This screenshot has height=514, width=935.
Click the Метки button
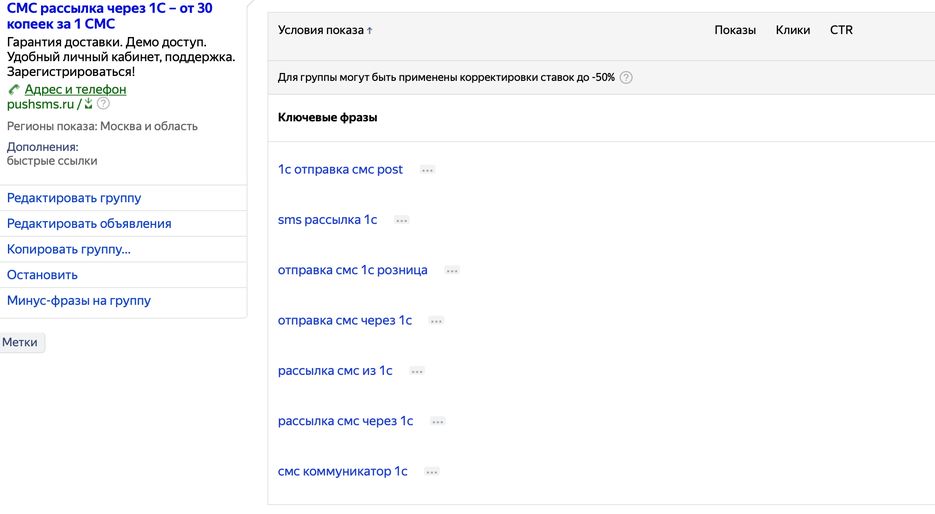tap(20, 342)
